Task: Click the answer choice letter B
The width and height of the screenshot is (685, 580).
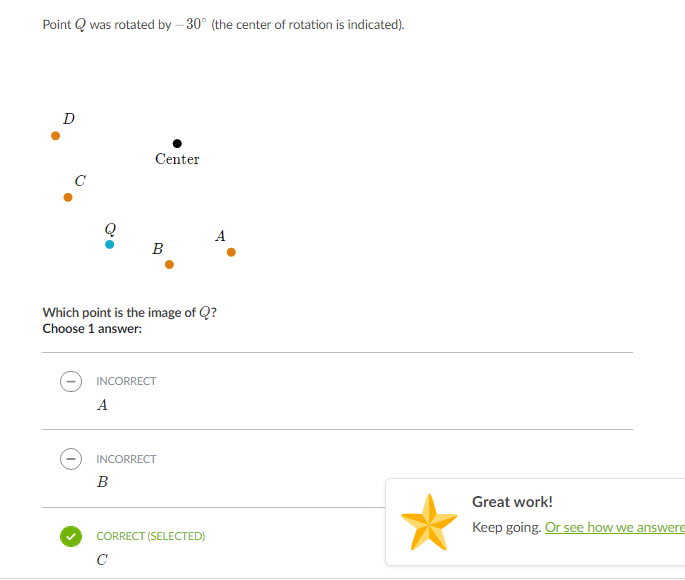Action: click(x=102, y=482)
